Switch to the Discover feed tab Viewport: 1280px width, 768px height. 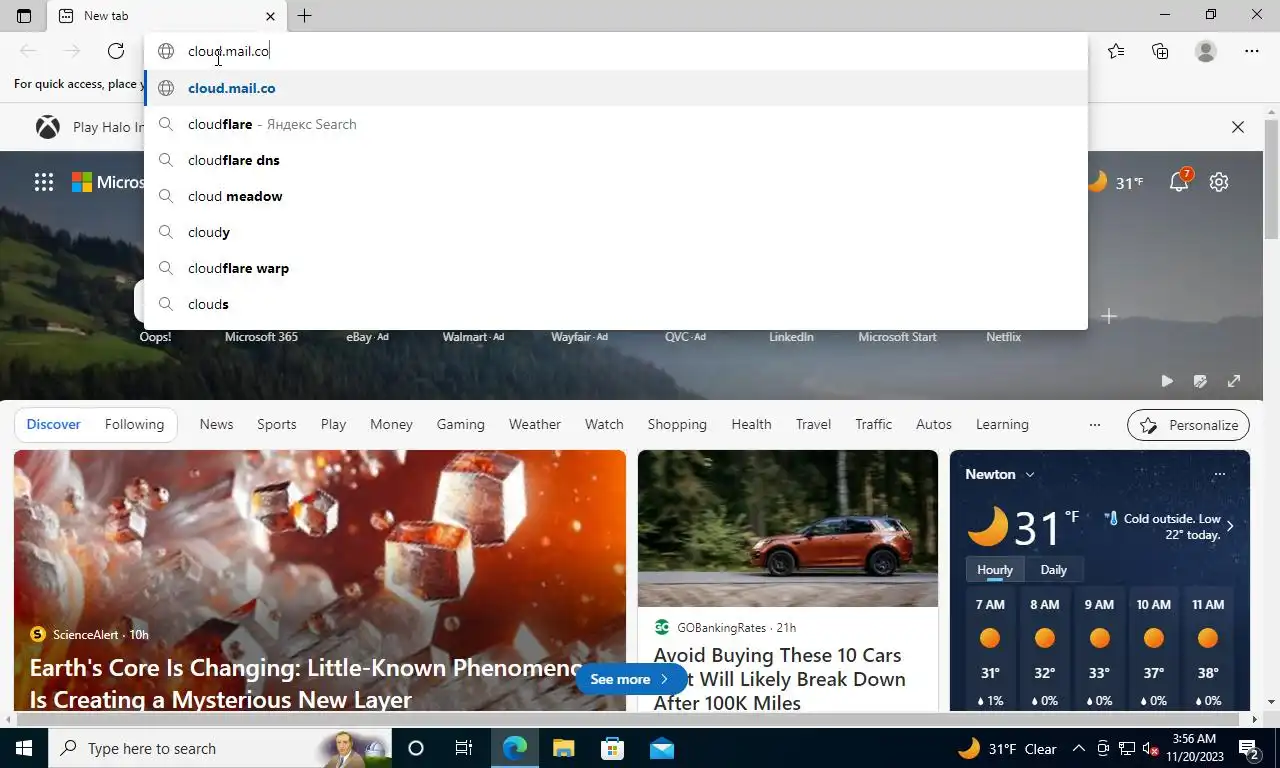coord(53,424)
